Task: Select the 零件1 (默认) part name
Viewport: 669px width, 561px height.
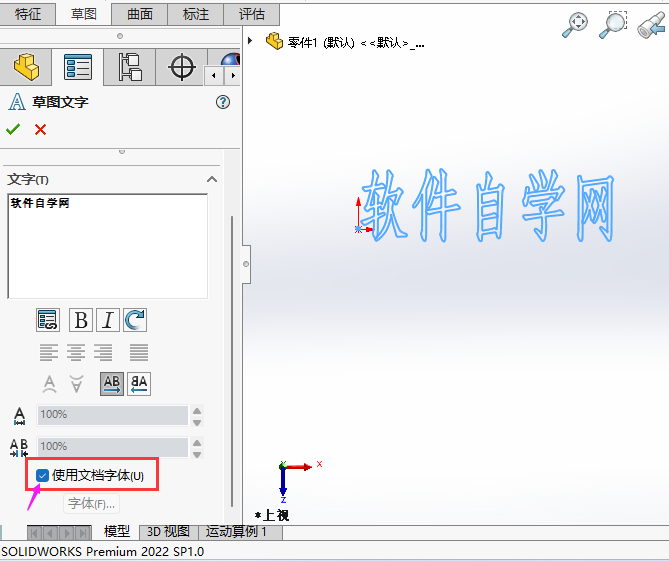Action: pyautogui.click(x=321, y=43)
